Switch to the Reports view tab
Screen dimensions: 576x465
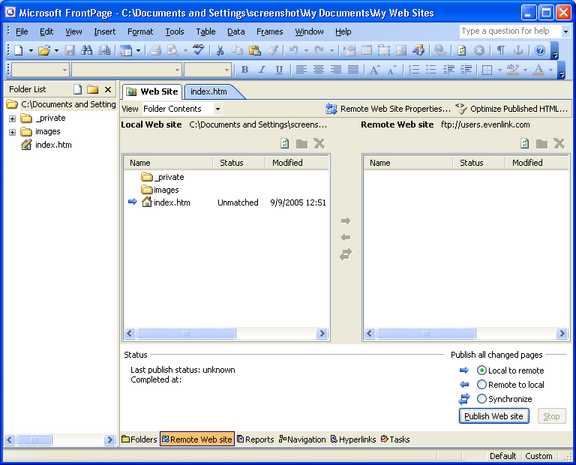pos(256,439)
